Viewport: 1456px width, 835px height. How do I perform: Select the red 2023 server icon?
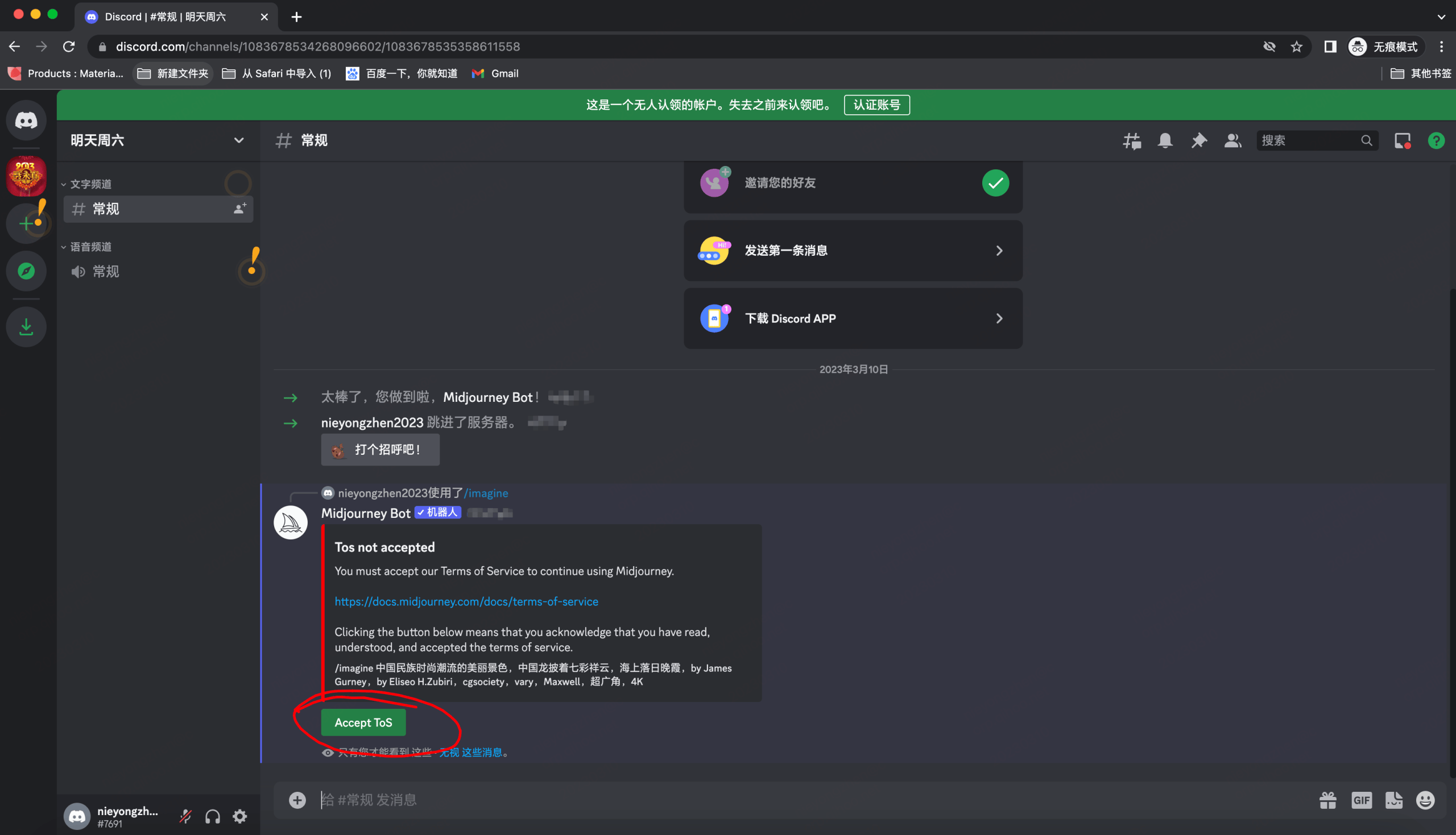tap(26, 176)
